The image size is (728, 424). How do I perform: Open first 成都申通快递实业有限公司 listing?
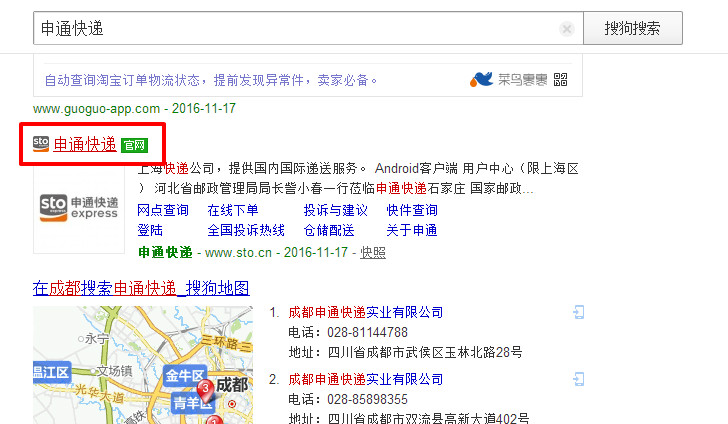(365, 313)
